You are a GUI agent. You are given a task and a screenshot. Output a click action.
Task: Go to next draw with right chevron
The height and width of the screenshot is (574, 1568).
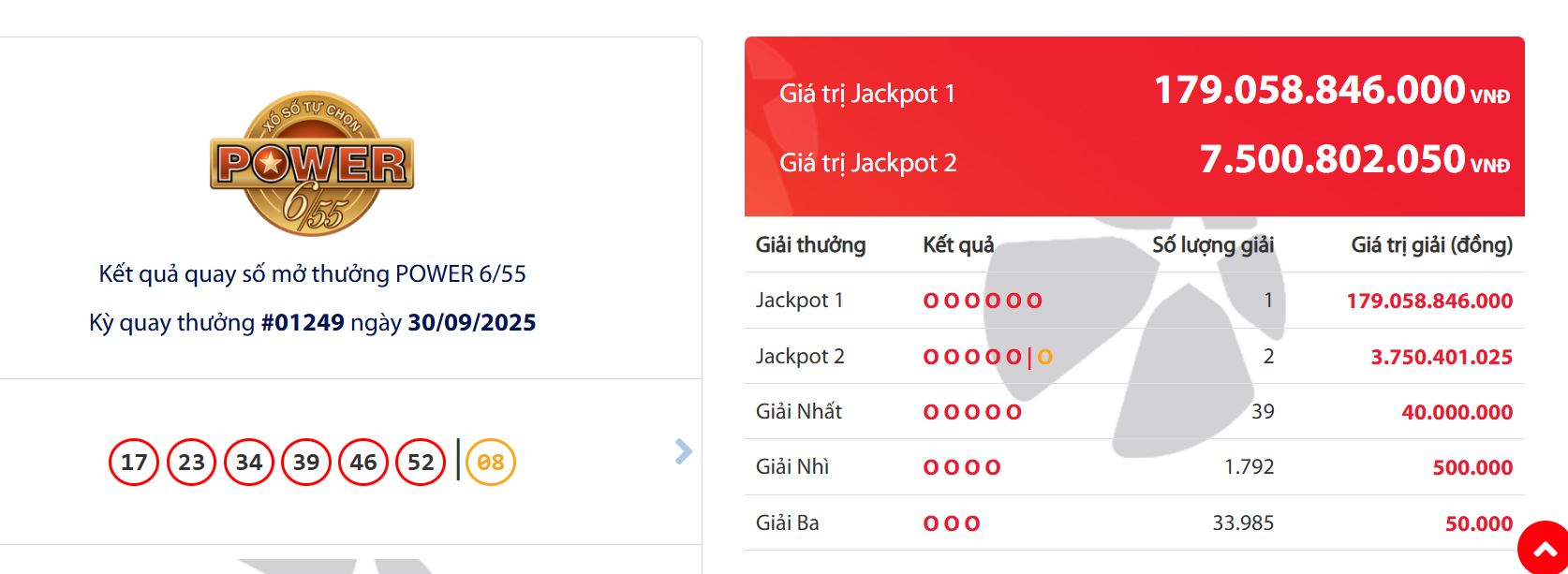coord(684,452)
